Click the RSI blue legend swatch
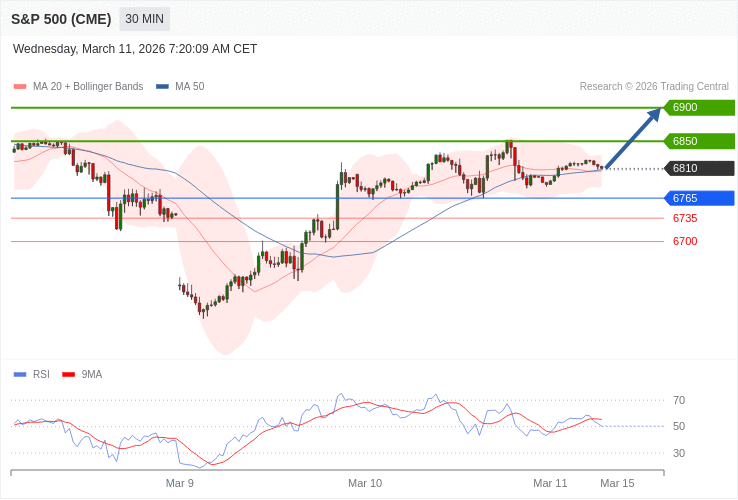This screenshot has height=500, width=738. pyautogui.click(x=20, y=375)
